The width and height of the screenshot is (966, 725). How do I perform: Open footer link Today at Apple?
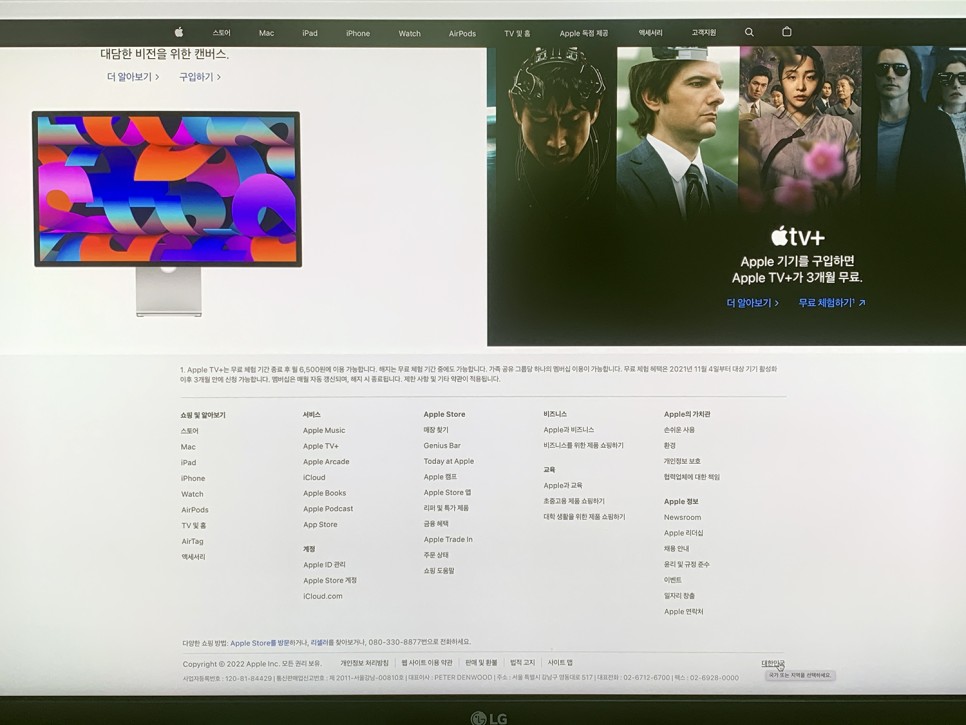448,461
